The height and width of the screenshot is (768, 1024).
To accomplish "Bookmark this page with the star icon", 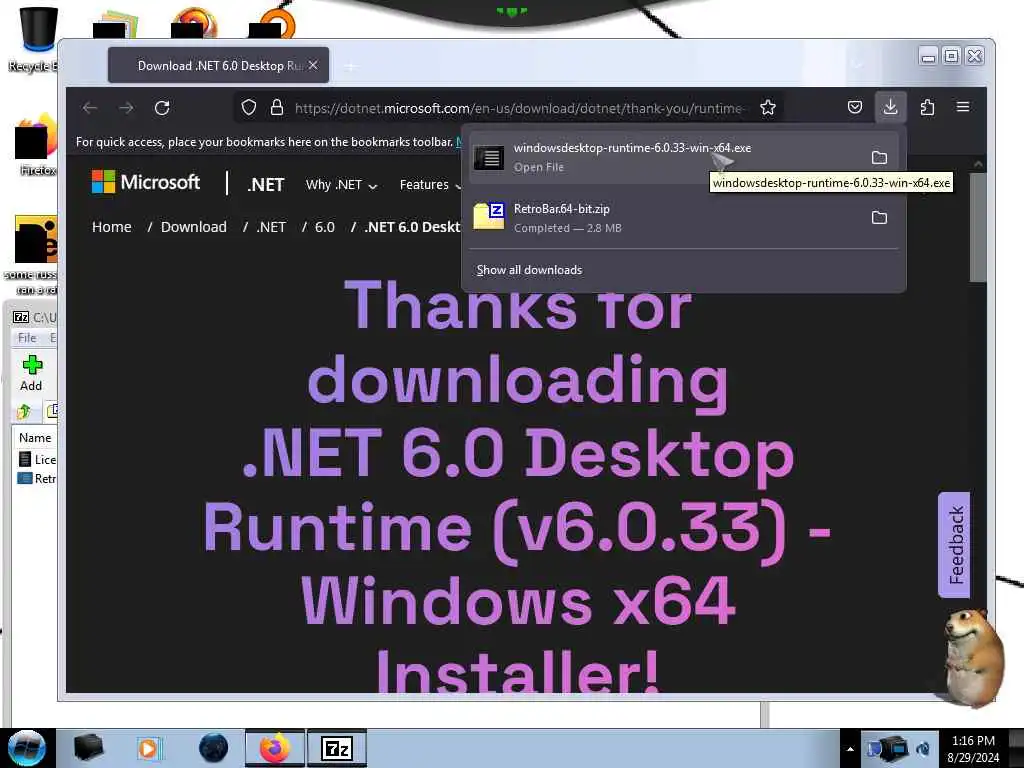I will pos(768,108).
